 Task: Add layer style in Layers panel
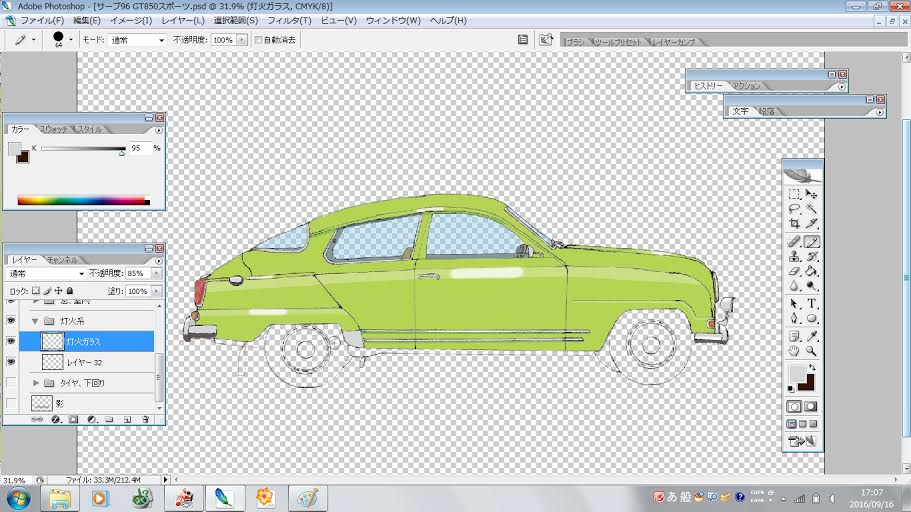56,419
